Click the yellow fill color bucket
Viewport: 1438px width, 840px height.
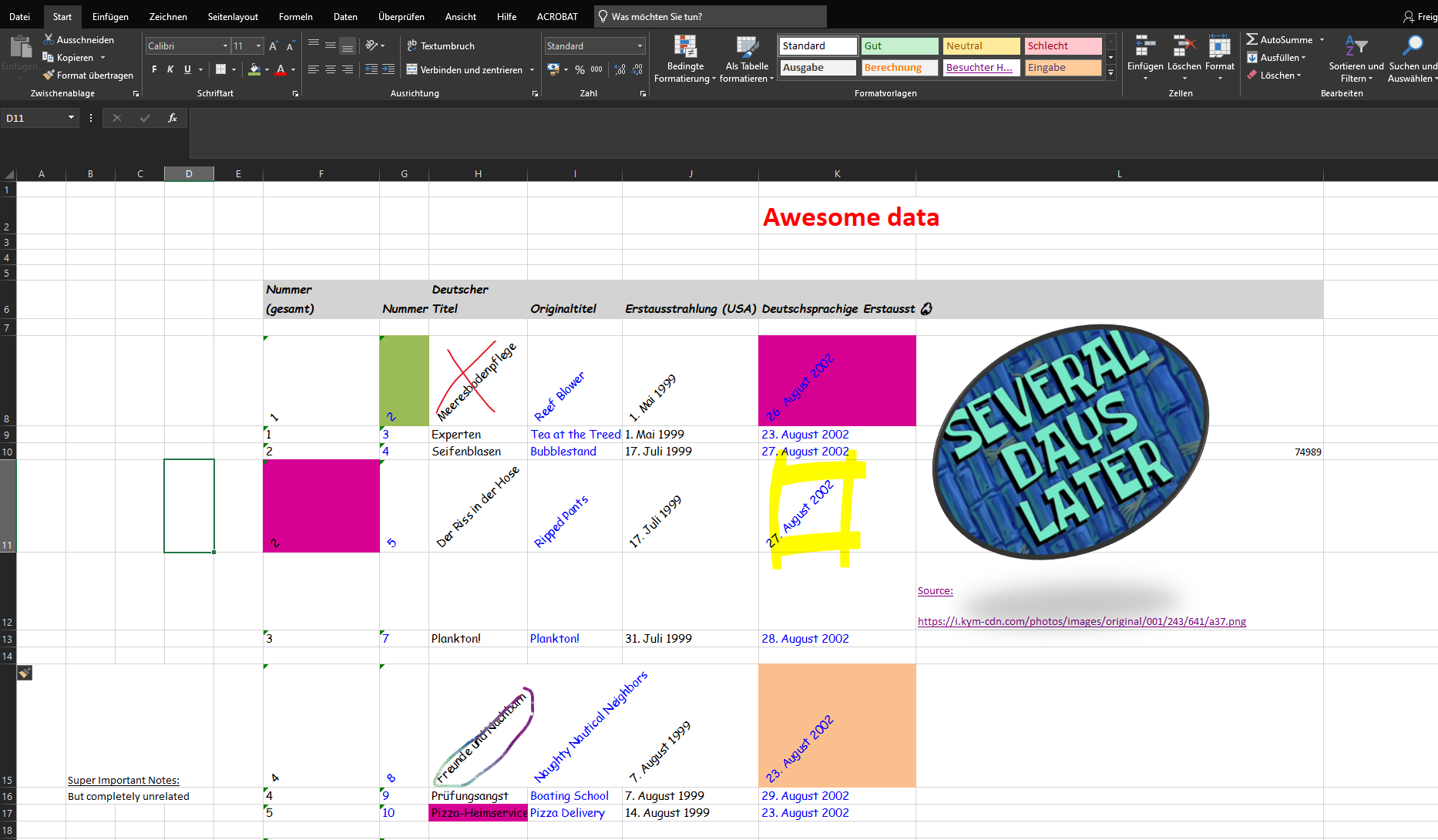254,69
